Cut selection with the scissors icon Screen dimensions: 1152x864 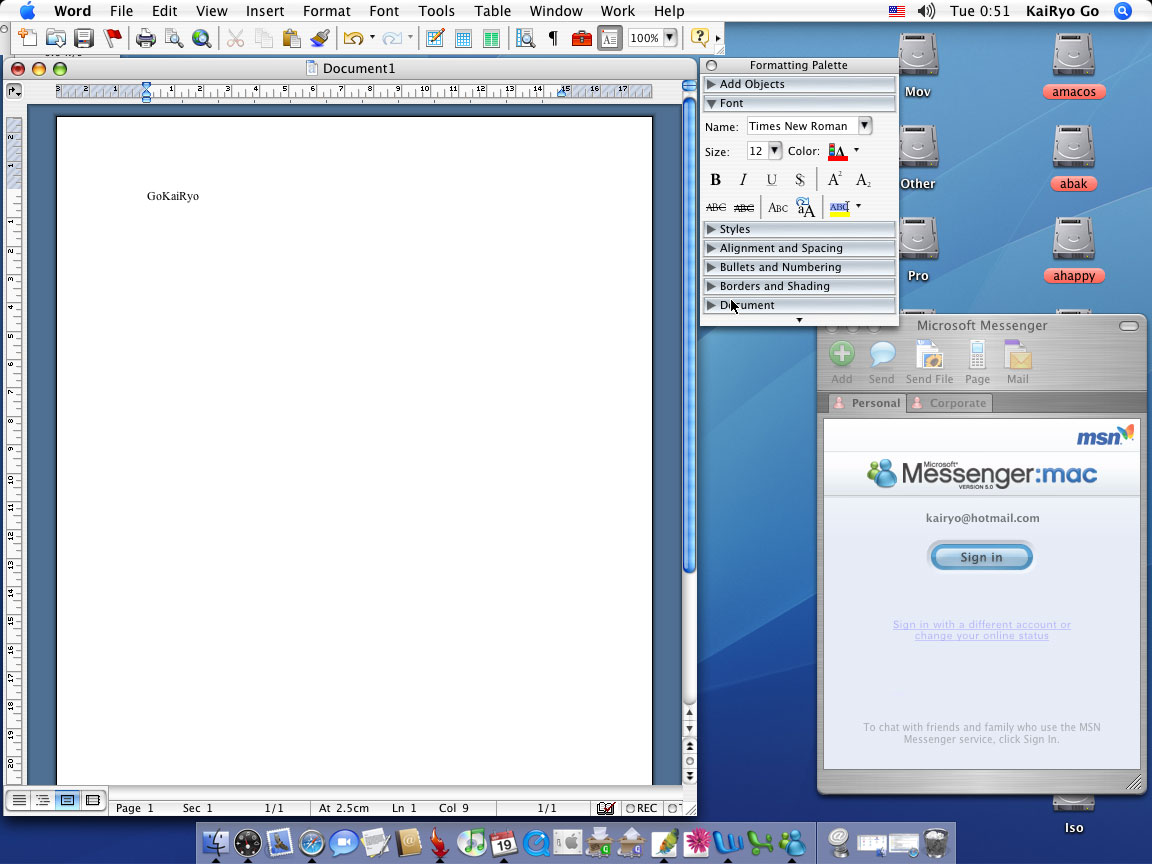[x=235, y=37]
